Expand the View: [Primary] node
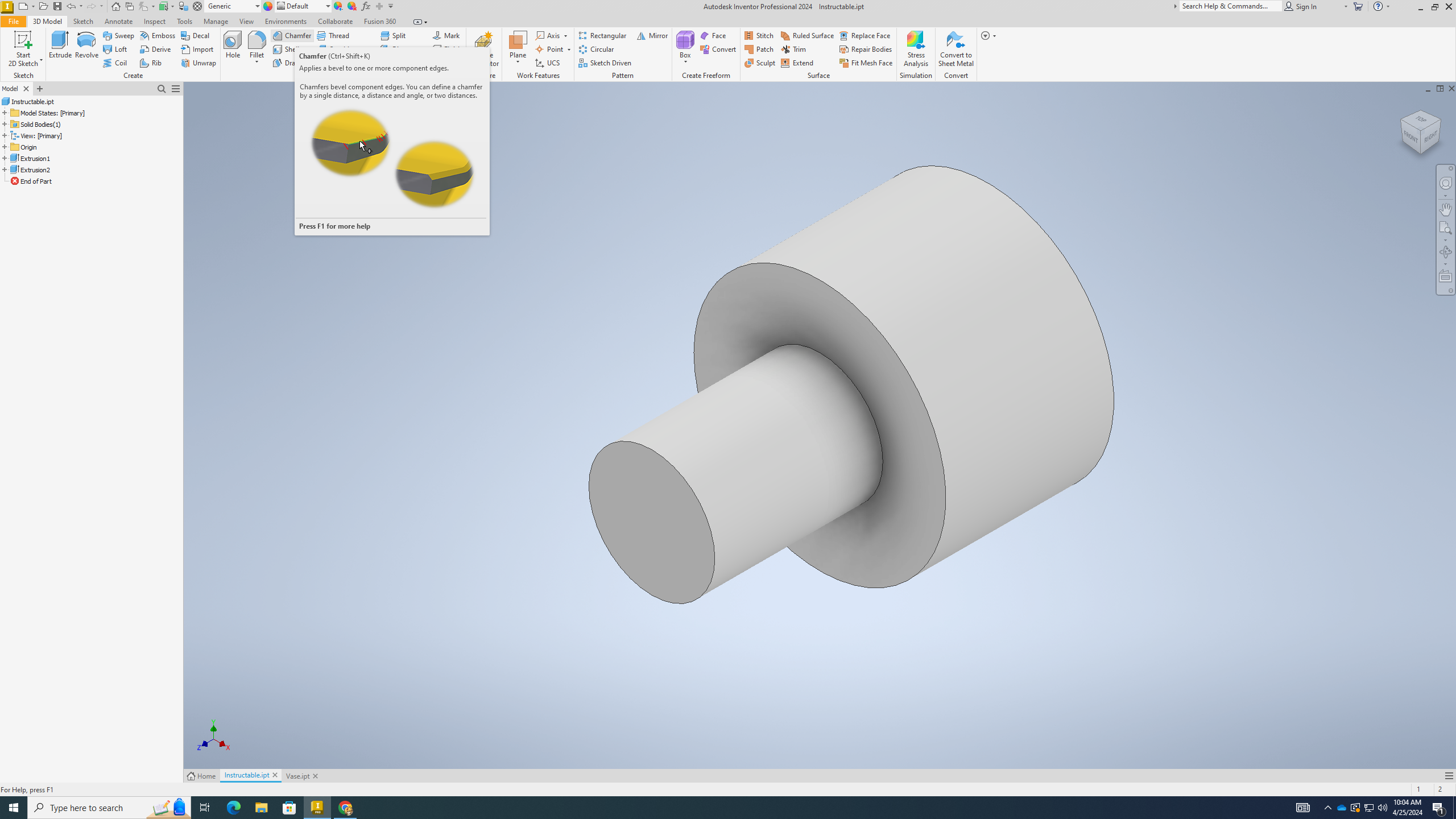 pyautogui.click(x=5, y=135)
